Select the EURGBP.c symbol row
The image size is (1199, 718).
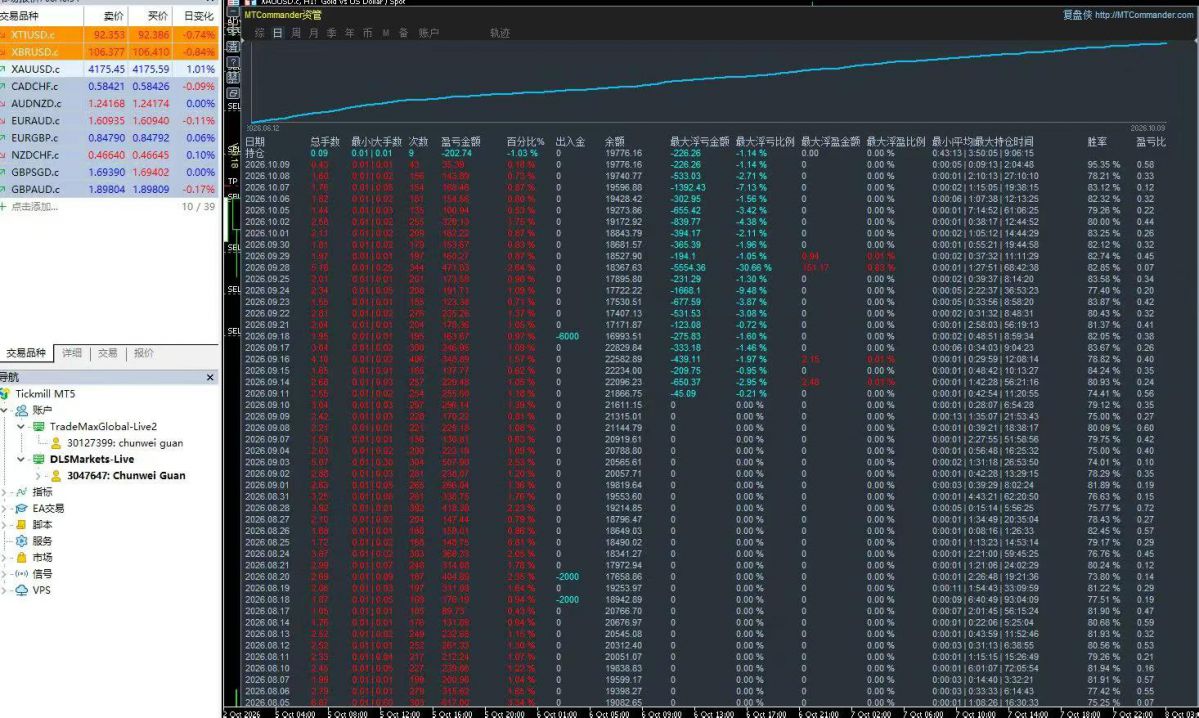coord(109,138)
